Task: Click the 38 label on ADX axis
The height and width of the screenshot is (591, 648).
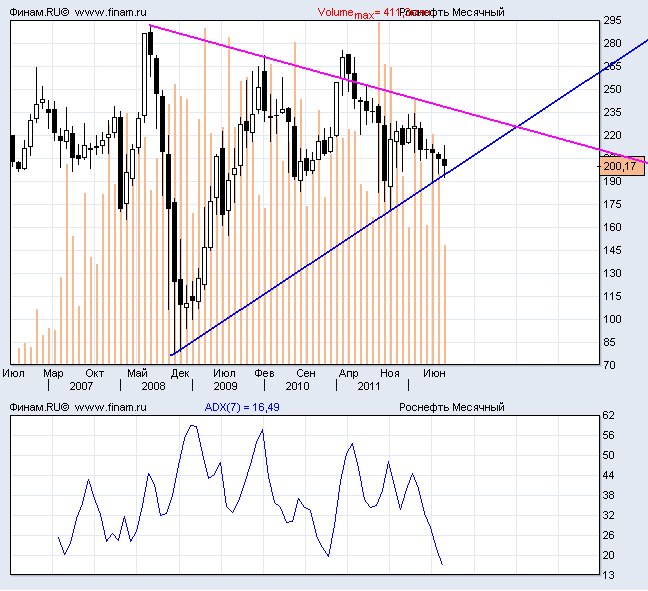Action: pos(609,496)
